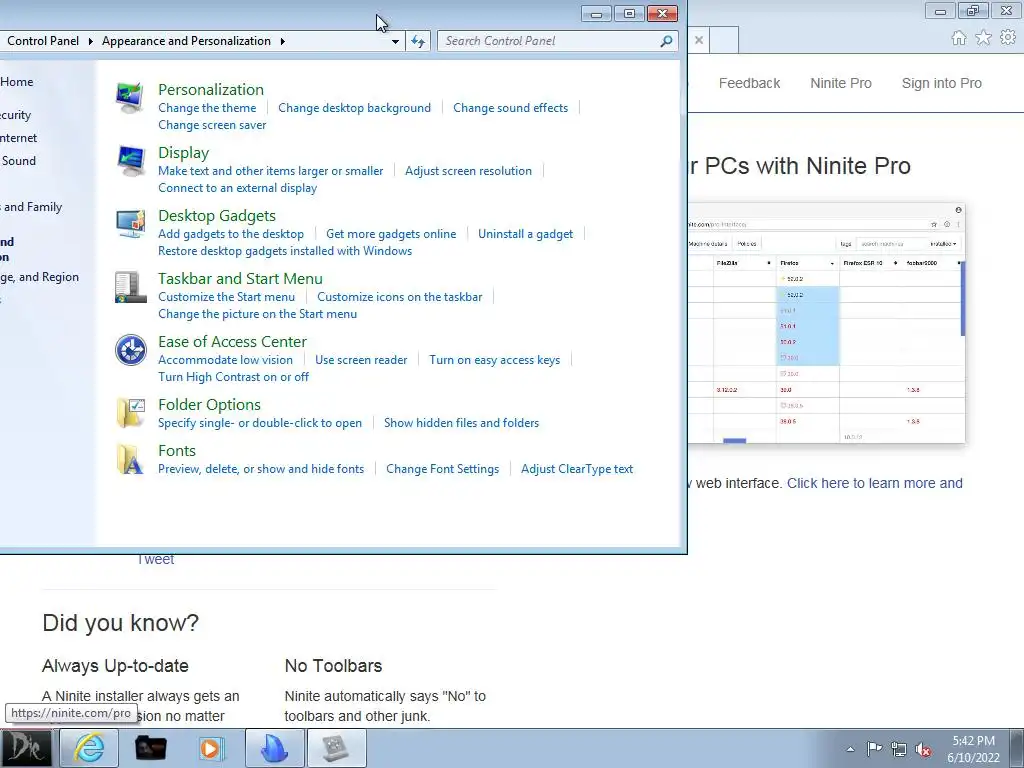
Task: Open the Display category icon
Action: [x=130, y=161]
